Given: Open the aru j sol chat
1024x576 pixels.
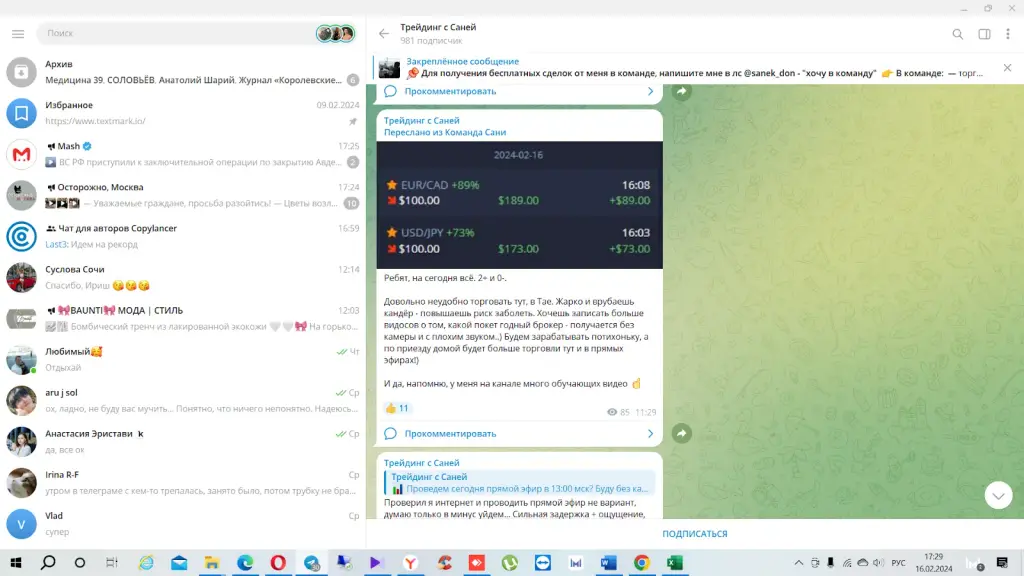Looking at the screenshot, I should point(183,400).
